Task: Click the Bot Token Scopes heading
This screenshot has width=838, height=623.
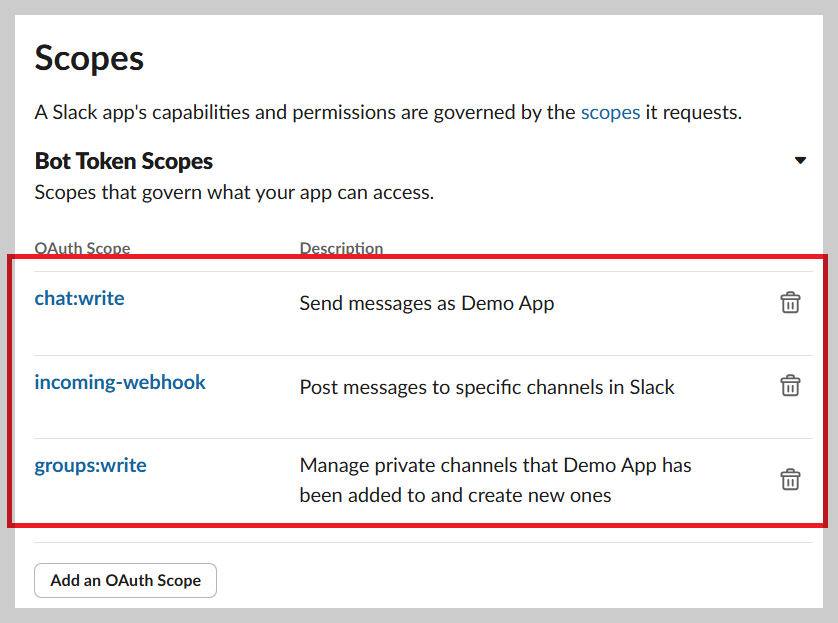Action: point(124,161)
